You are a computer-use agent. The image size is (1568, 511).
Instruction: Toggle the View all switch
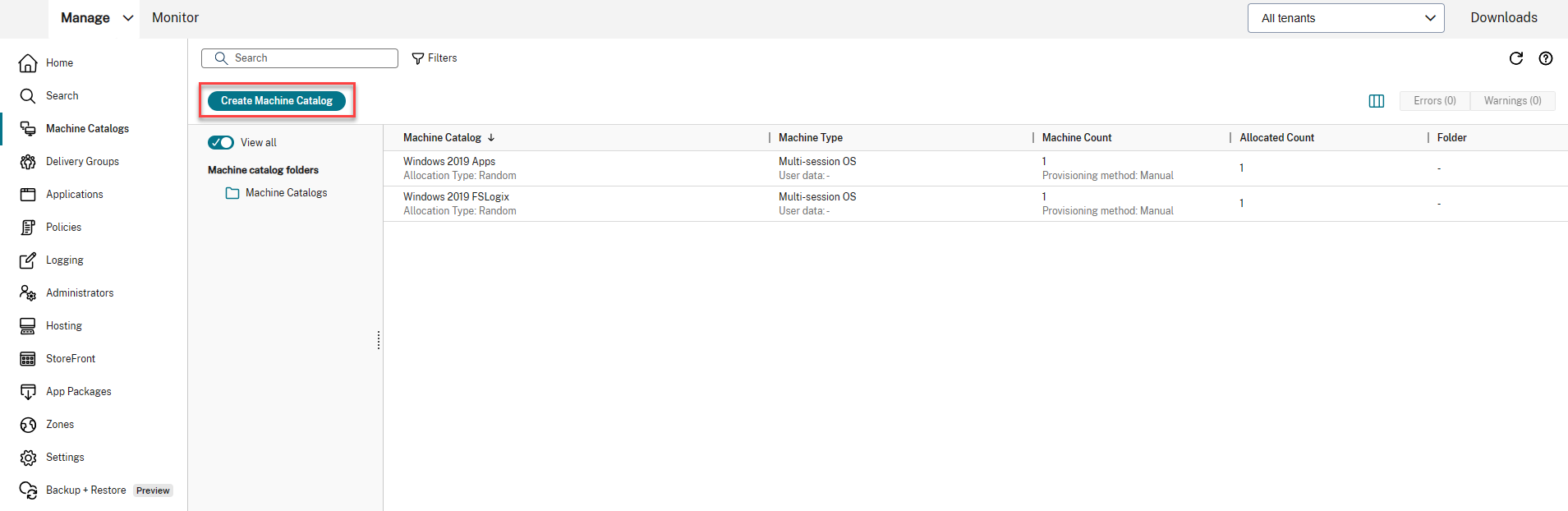pyautogui.click(x=221, y=143)
